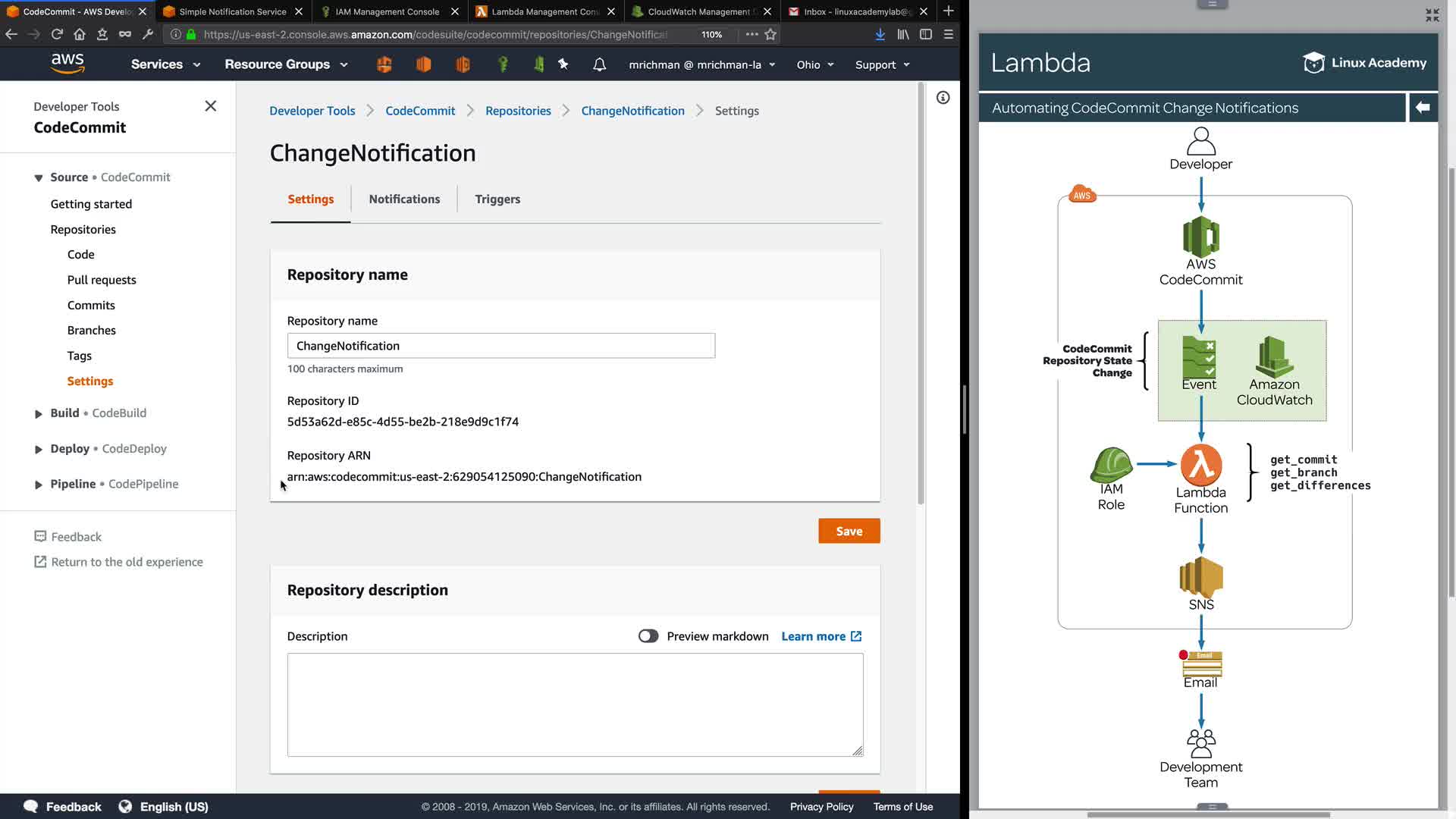This screenshot has height=819, width=1456.
Task: Open the AWS notifications bell
Action: (599, 64)
